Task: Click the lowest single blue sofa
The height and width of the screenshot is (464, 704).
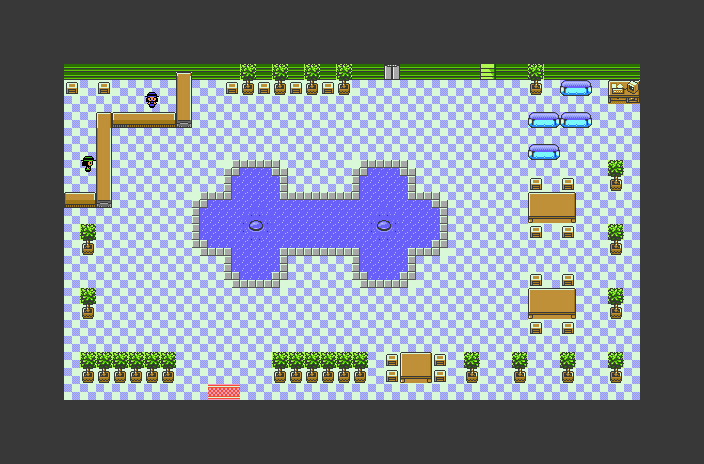Action: coord(544,152)
